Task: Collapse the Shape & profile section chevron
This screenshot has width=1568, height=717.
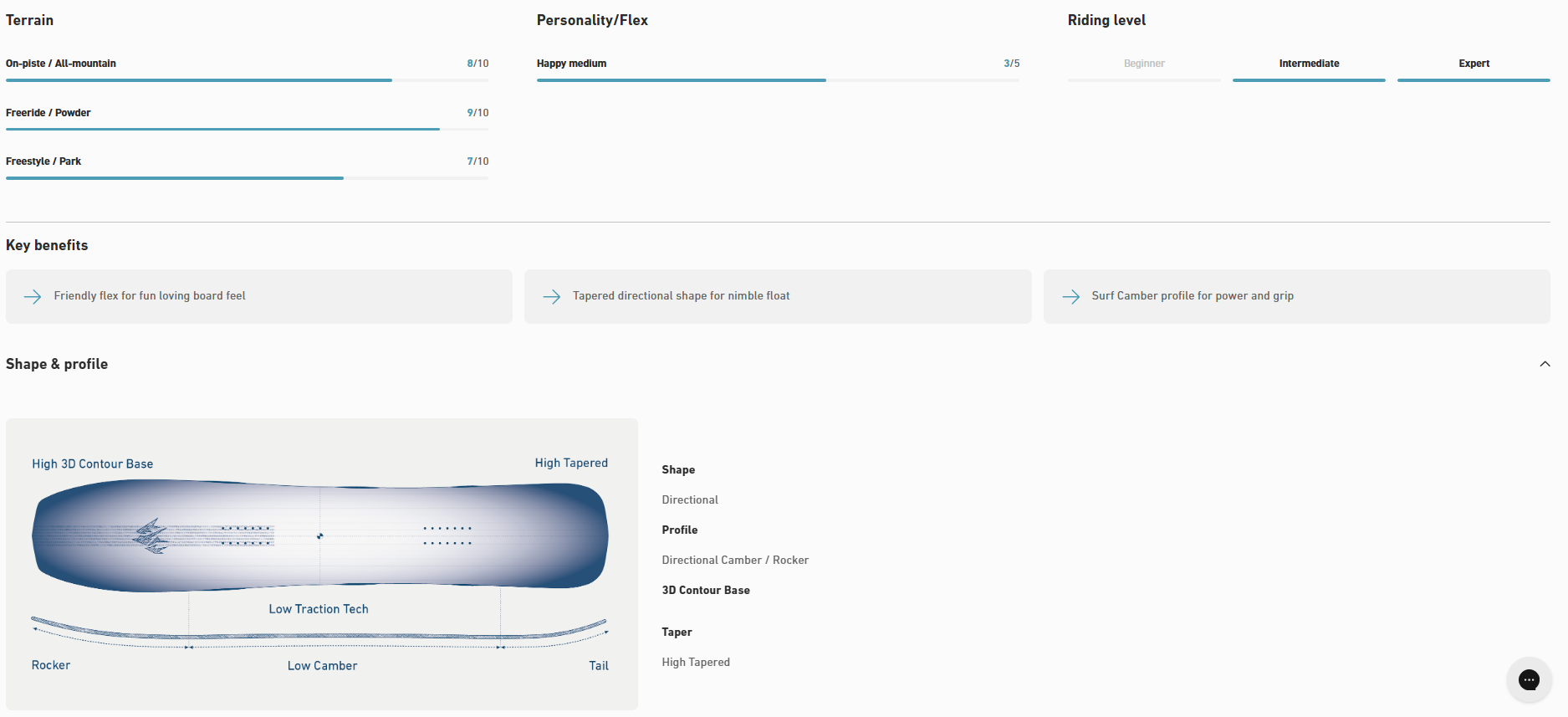Action: coord(1545,364)
